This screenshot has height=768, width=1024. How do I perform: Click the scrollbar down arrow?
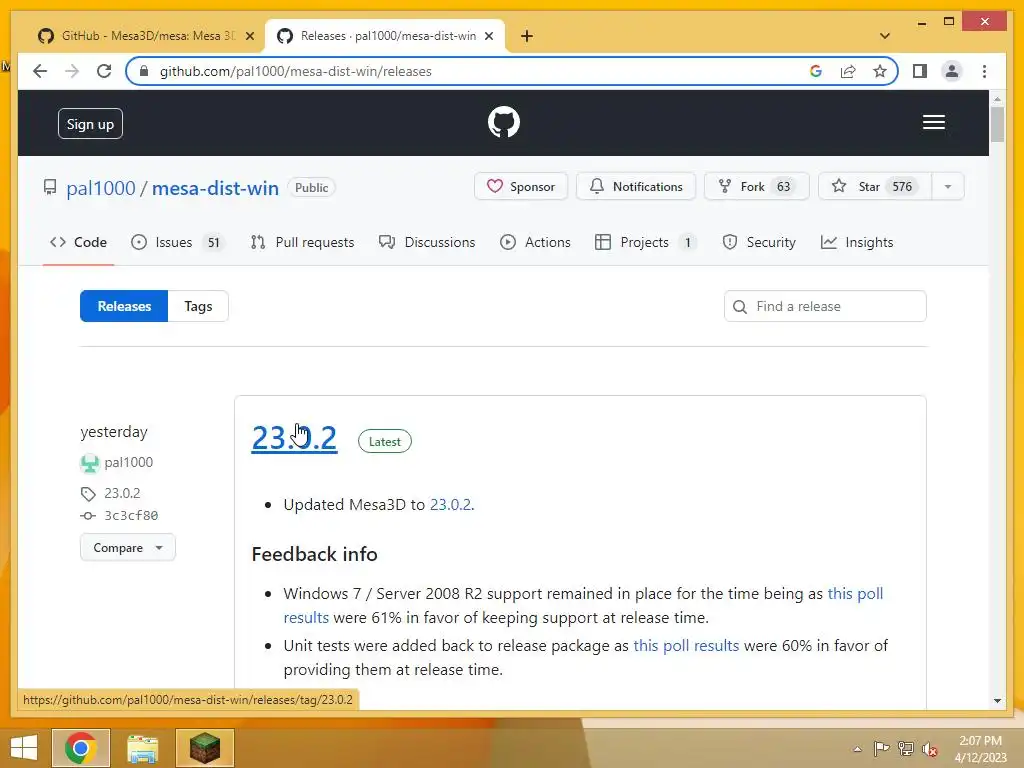click(997, 701)
